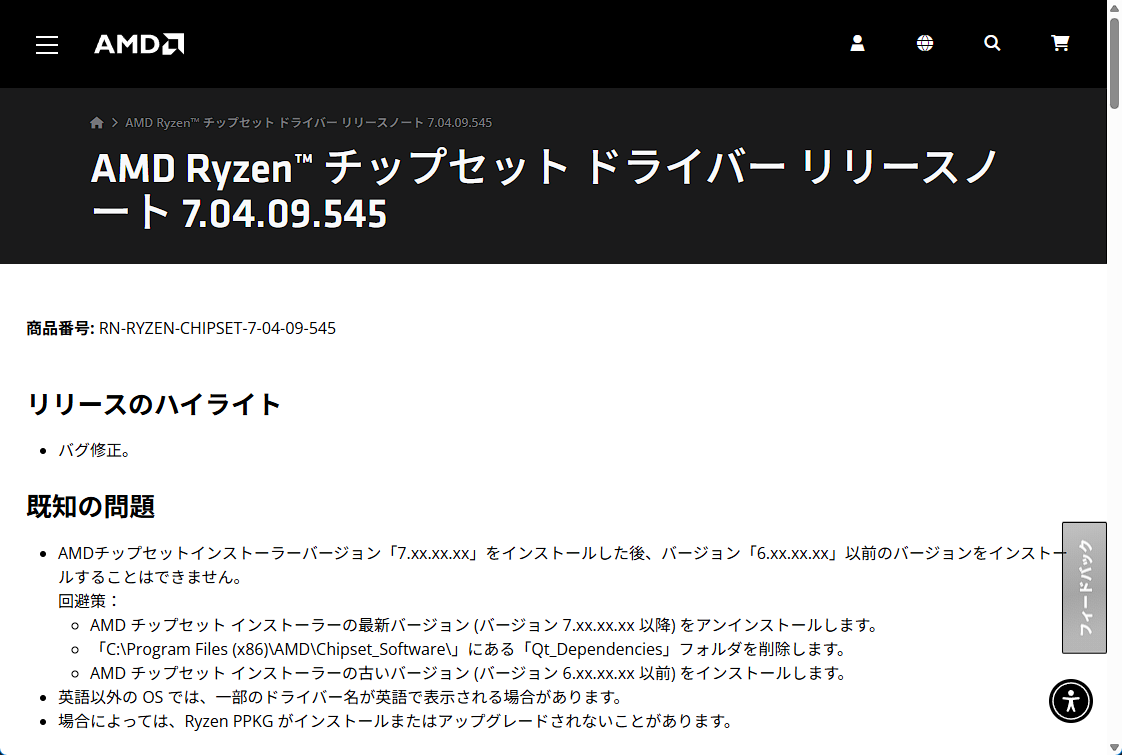The width and height of the screenshot is (1122, 755).
Task: Open the user account icon
Action: click(857, 44)
